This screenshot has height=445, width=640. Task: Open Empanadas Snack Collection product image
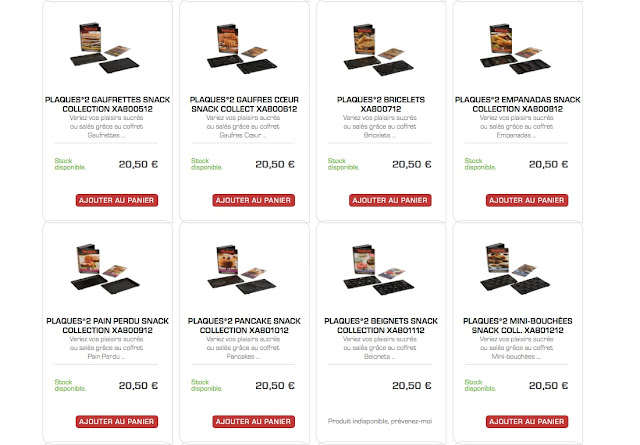tap(516, 49)
